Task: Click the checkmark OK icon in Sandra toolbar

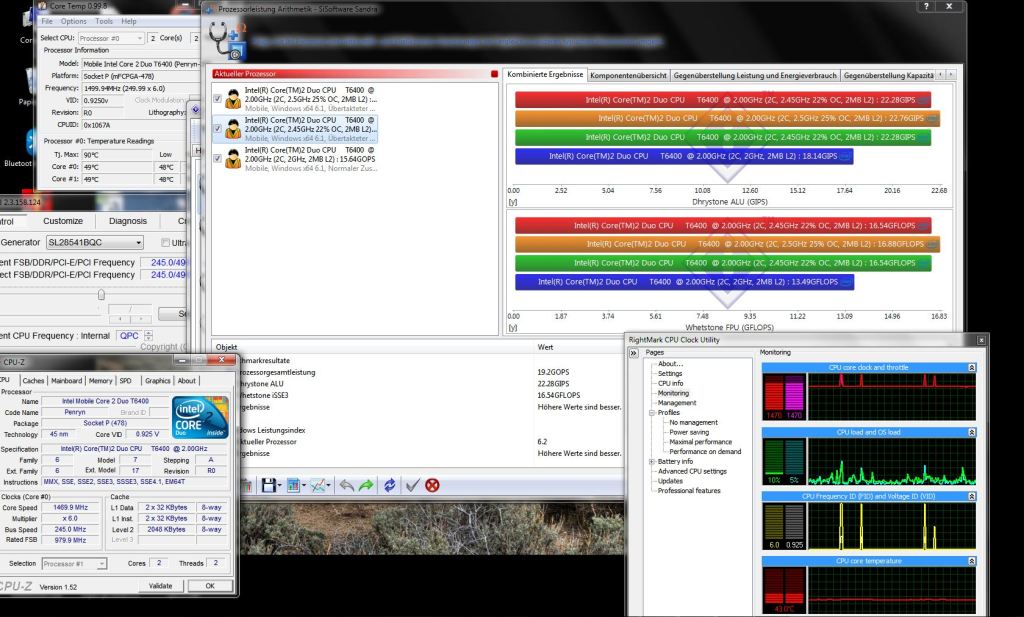Action: tap(412, 485)
